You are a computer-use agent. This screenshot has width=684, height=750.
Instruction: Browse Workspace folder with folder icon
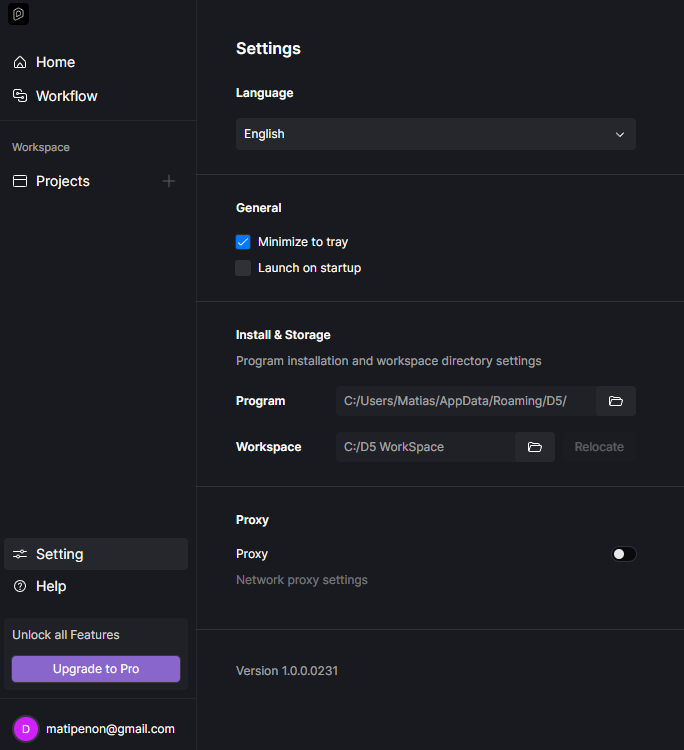(535, 447)
